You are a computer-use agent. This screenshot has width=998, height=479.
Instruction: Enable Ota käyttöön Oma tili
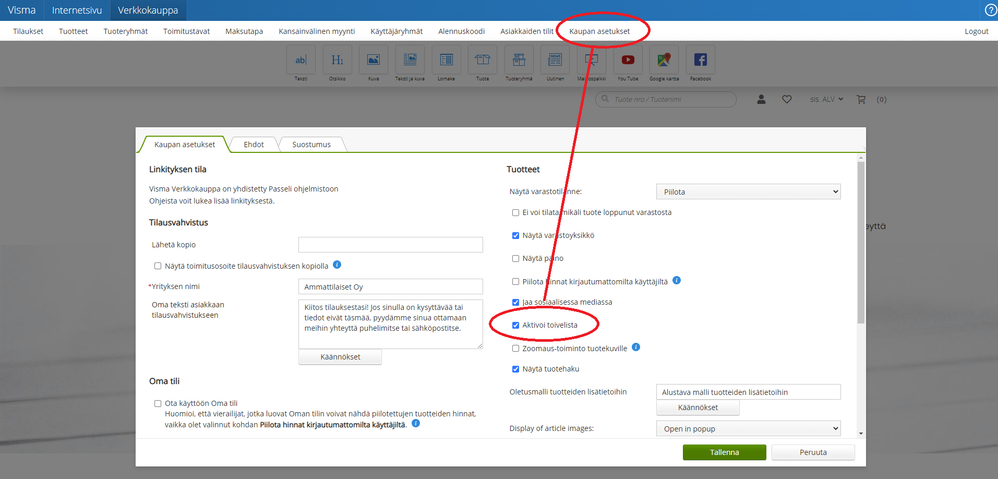click(157, 403)
